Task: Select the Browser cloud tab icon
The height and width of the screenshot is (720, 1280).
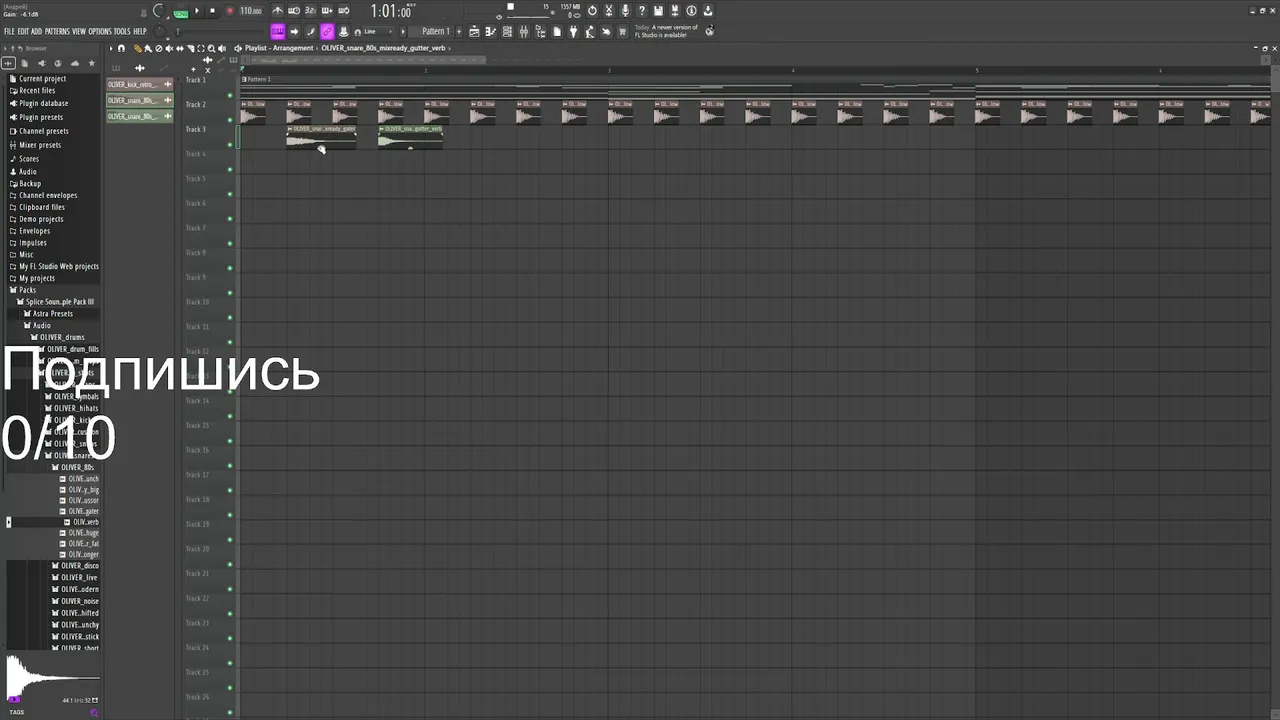Action: point(75,63)
